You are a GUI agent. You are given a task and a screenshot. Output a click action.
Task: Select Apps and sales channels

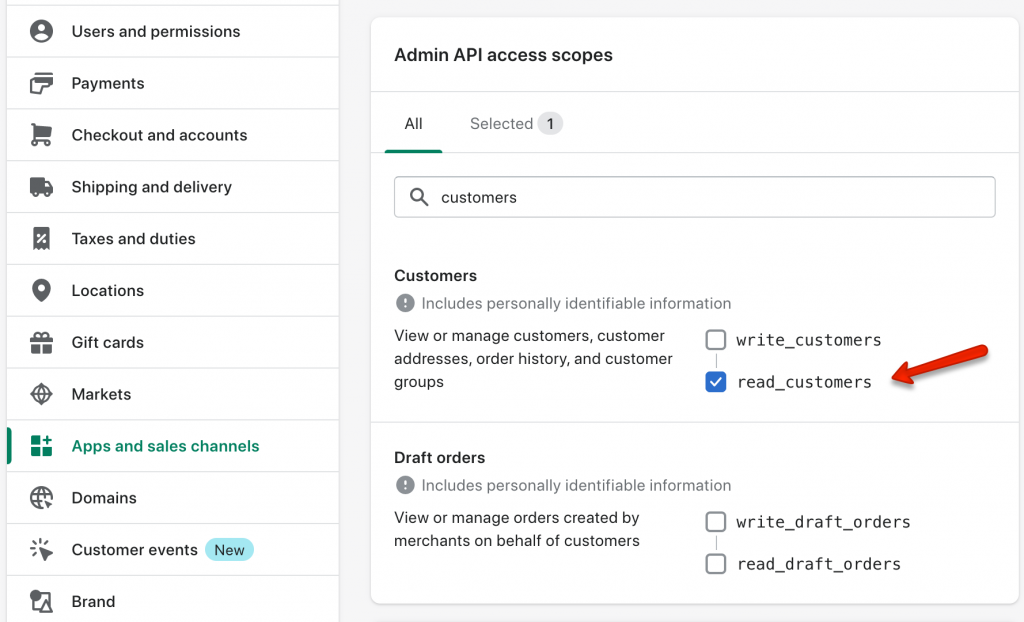[172, 446]
